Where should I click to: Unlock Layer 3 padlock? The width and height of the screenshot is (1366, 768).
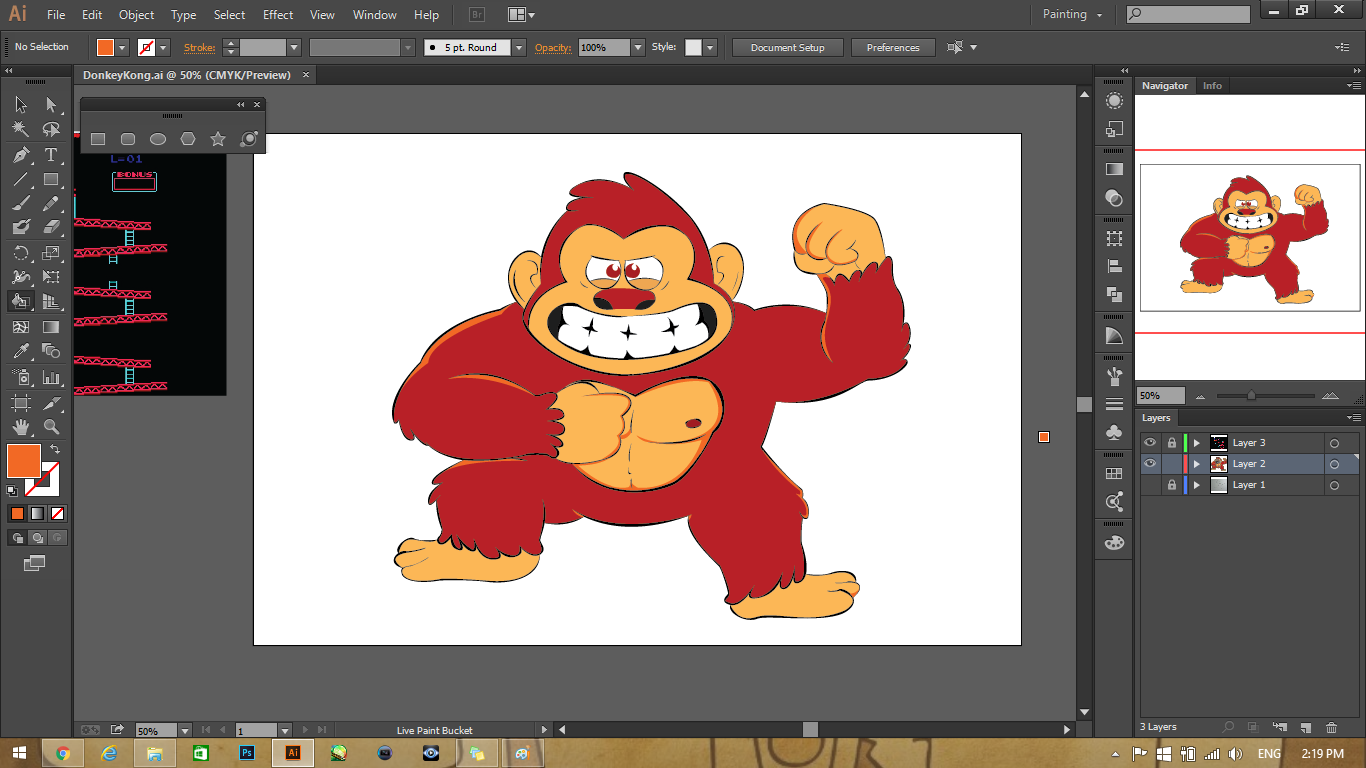pyautogui.click(x=1171, y=442)
